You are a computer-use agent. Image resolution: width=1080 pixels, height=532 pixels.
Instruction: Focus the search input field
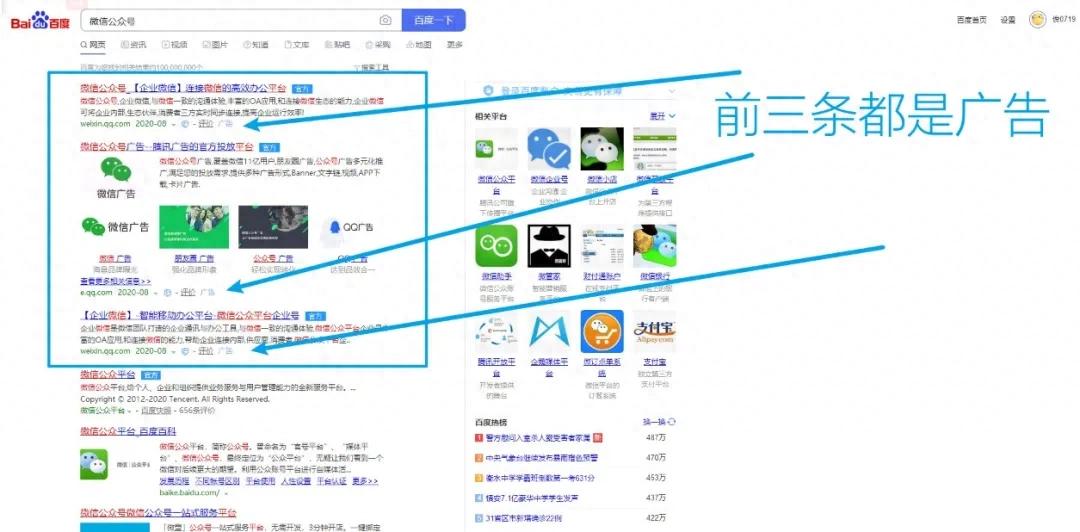231,21
